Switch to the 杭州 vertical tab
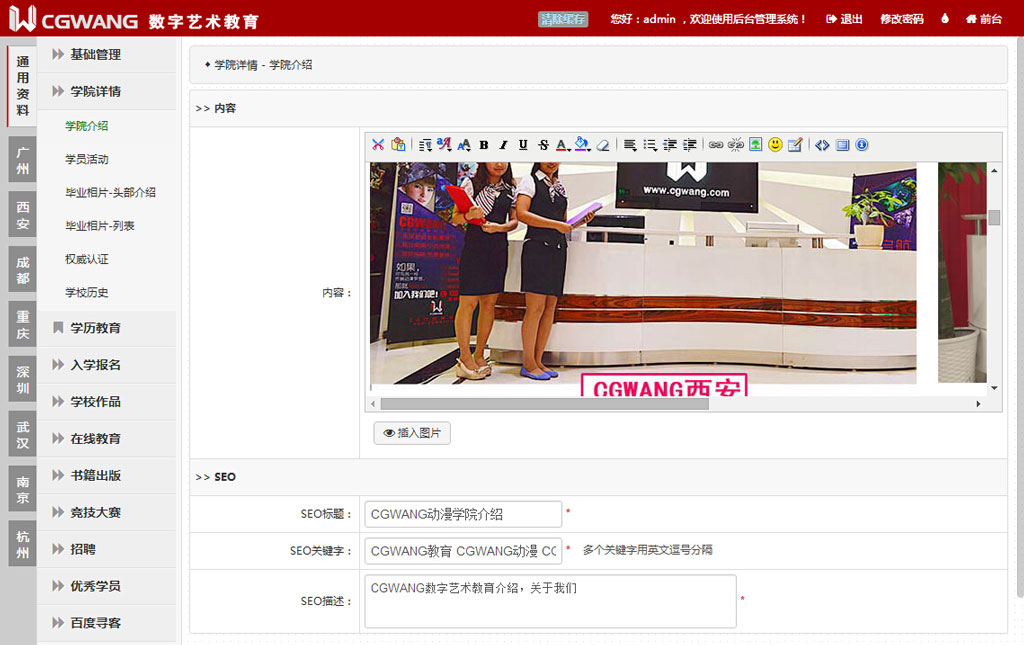This screenshot has width=1024, height=645. tap(22, 544)
